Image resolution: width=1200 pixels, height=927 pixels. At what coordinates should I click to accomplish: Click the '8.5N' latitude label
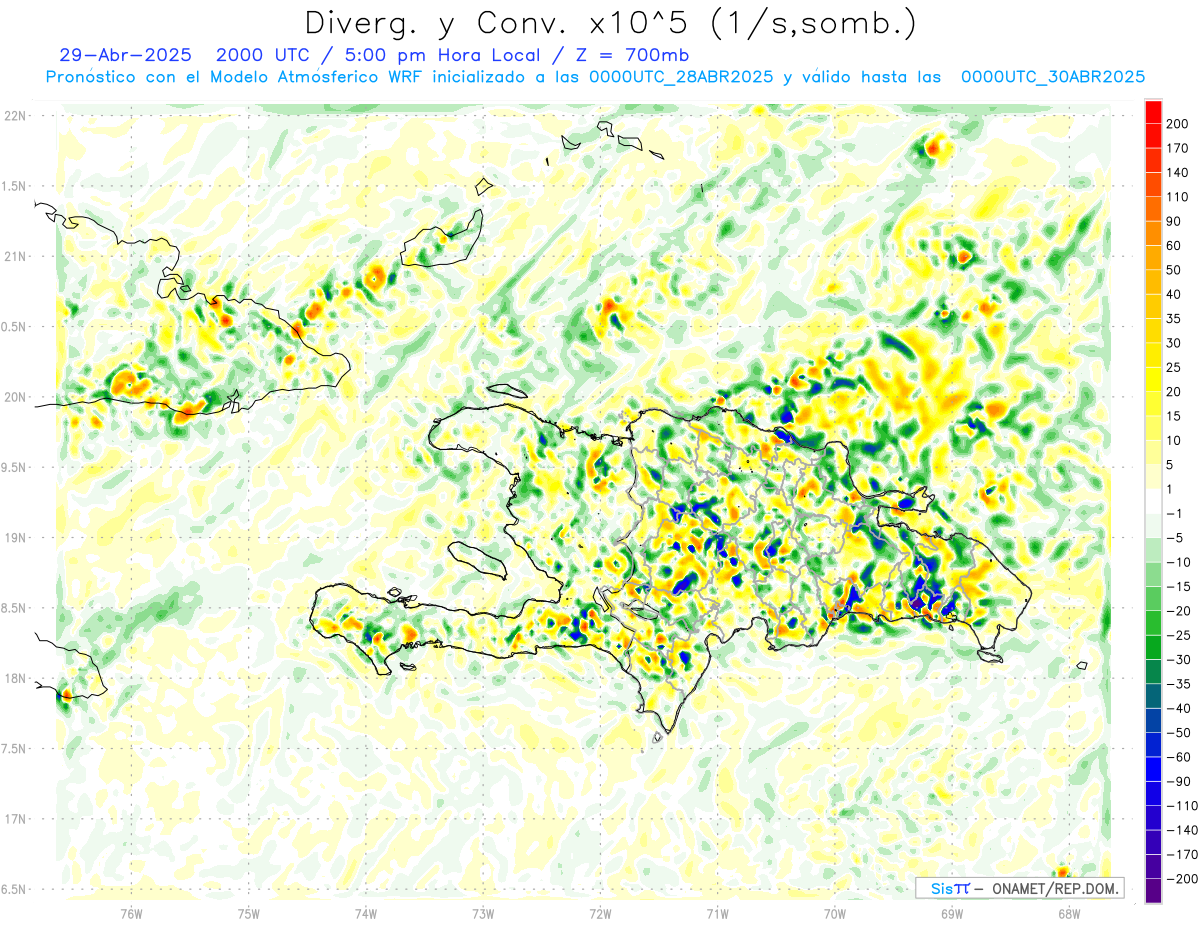point(15,608)
